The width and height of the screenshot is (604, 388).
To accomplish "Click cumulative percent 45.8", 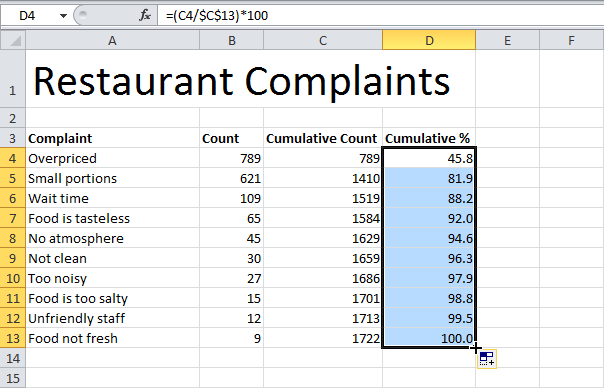I will click(x=429, y=158).
